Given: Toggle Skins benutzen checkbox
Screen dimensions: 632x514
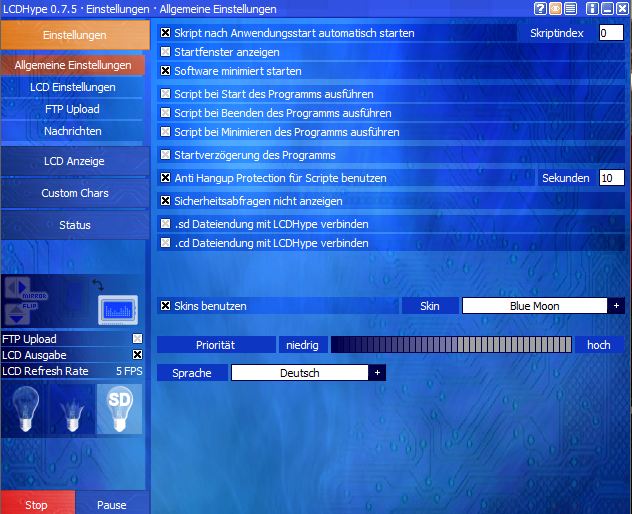Looking at the screenshot, I should tap(165, 306).
